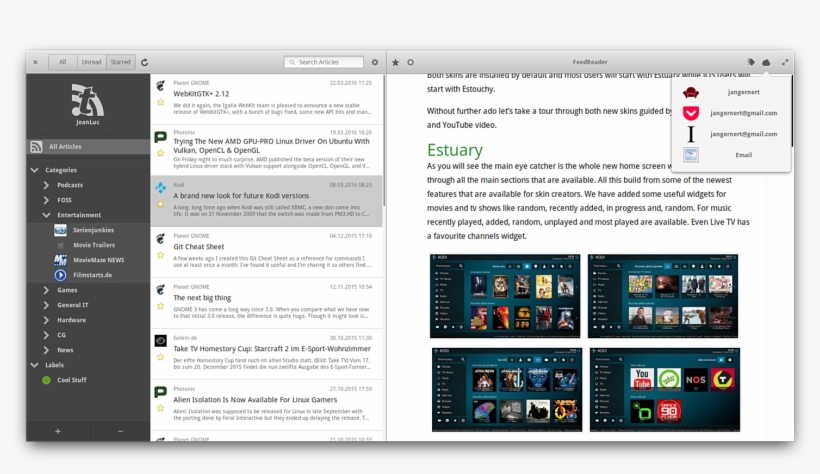The height and width of the screenshot is (474, 820).
Task: Open the YouTube apps Kodi screenshot thumbnail
Action: pyautogui.click(x=665, y=390)
